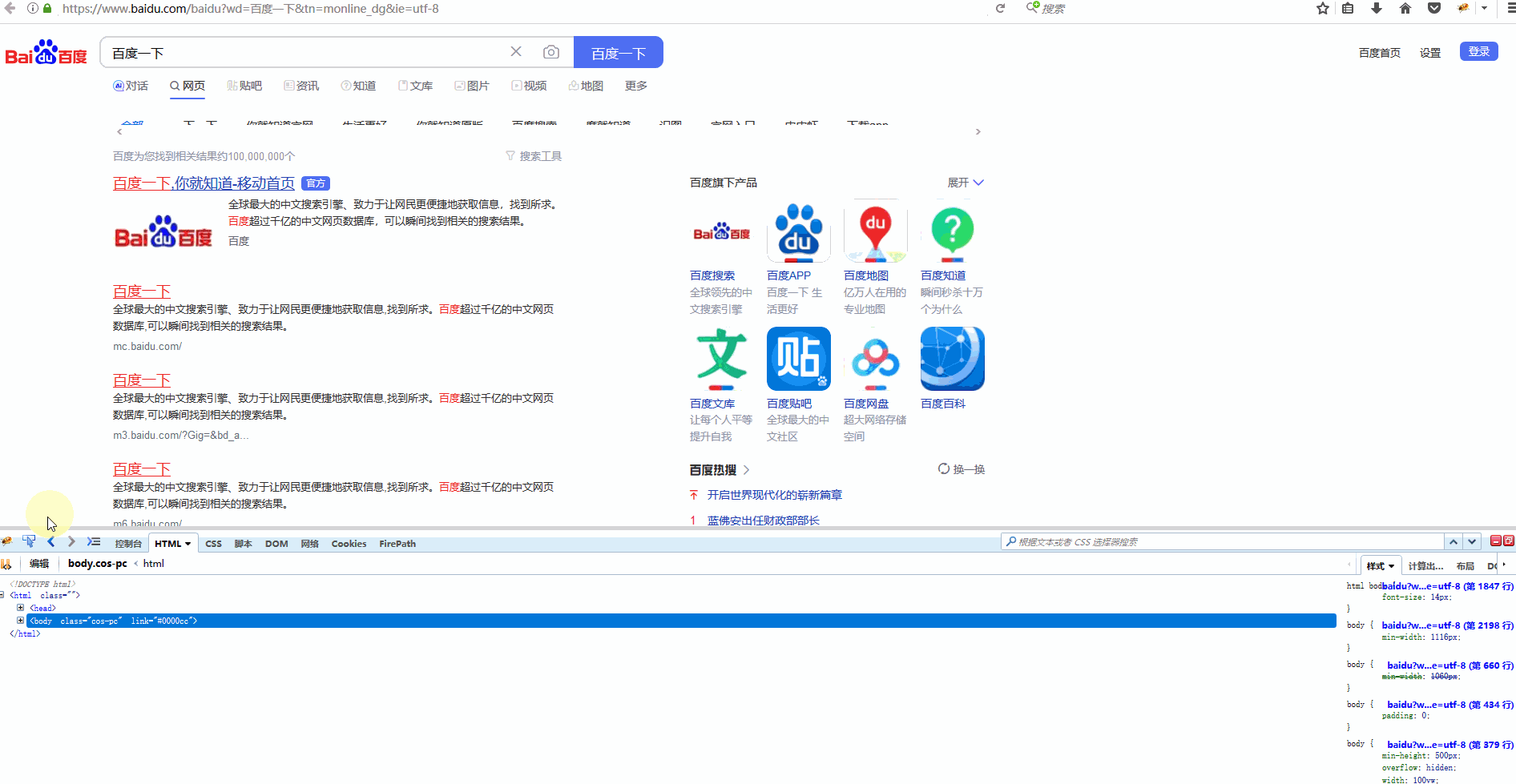Switch to Firebug DOM panel
Viewport: 1516px width, 784px height.
[x=276, y=544]
